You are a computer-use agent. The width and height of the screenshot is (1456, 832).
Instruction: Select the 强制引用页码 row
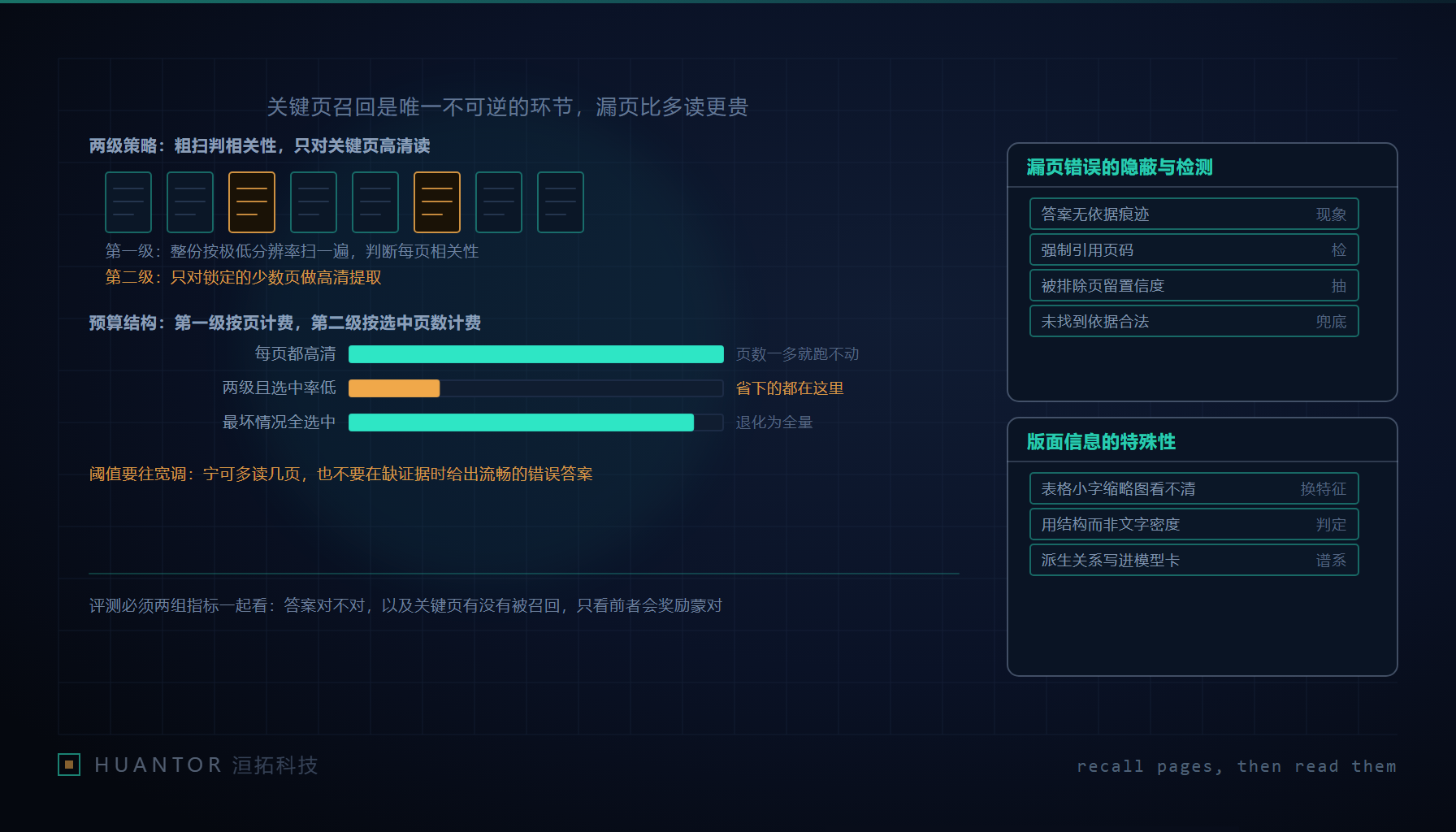pyautogui.click(x=1194, y=250)
